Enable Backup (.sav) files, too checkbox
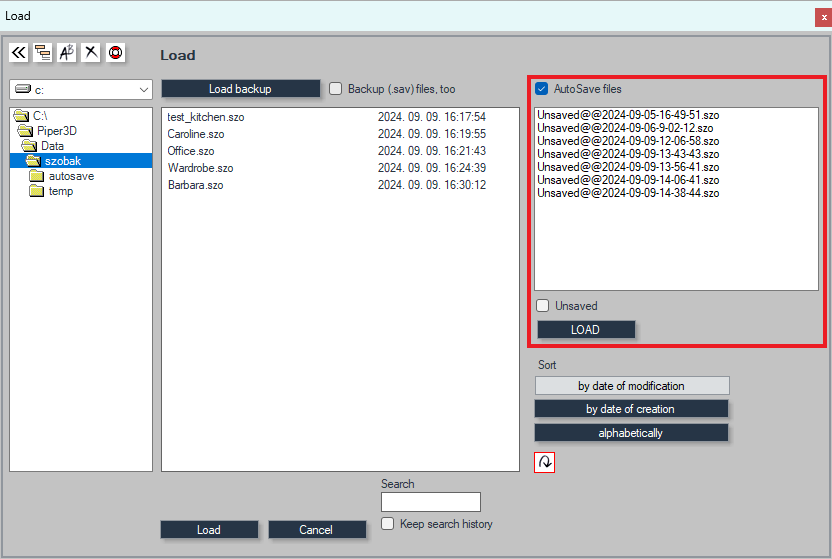Image resolution: width=832 pixels, height=559 pixels. pos(335,89)
